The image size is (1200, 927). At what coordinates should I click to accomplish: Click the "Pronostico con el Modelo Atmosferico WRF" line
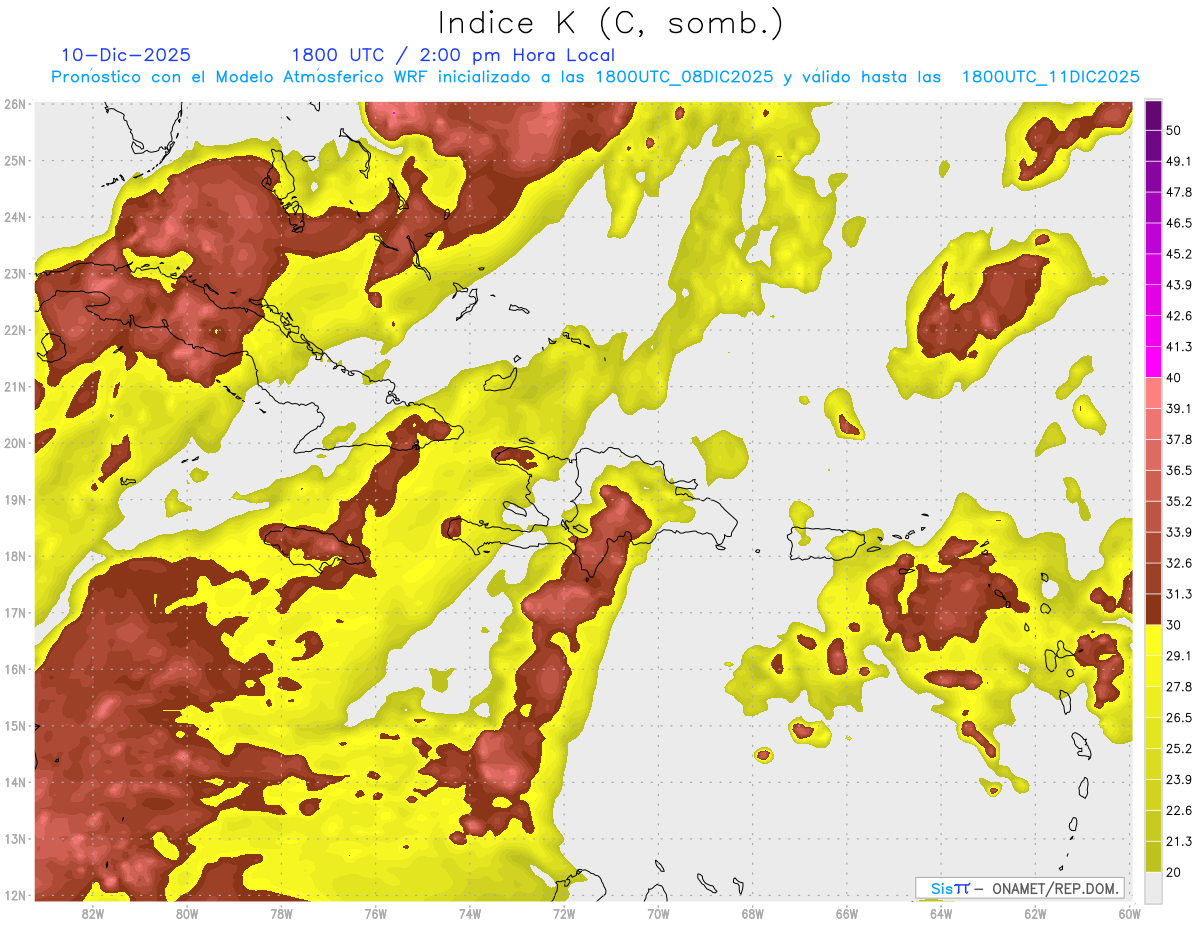coord(595,77)
